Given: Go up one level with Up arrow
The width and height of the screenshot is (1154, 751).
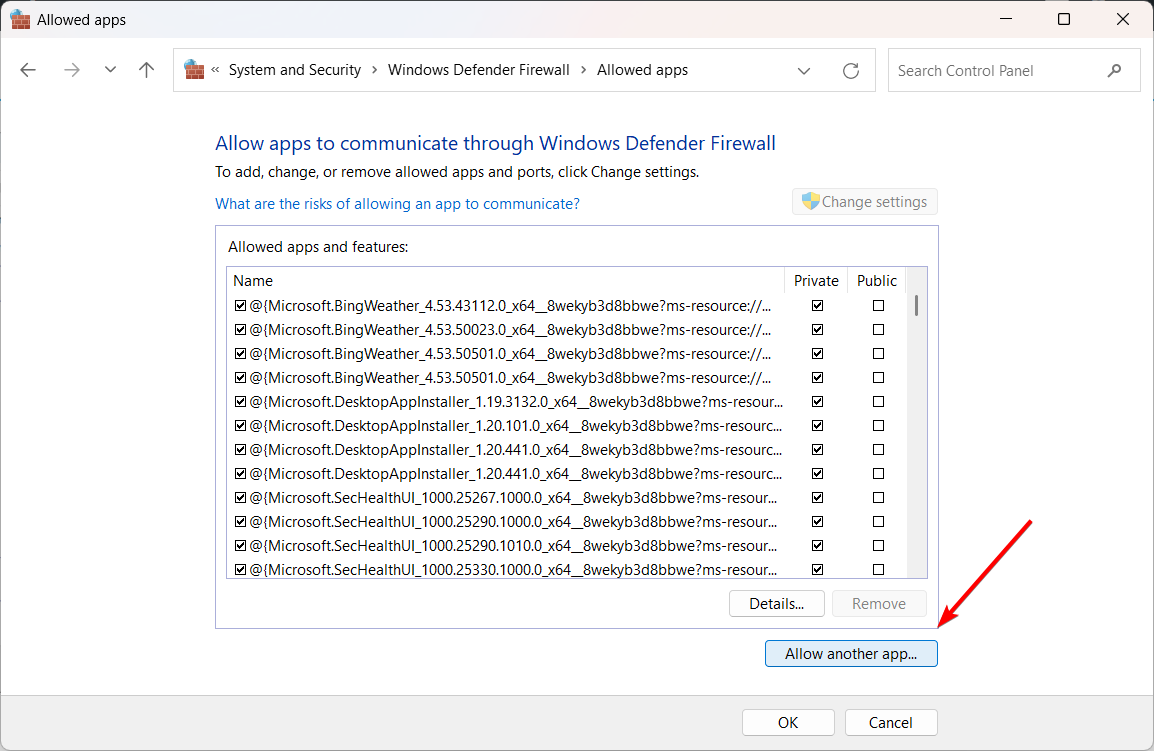Looking at the screenshot, I should (x=147, y=70).
